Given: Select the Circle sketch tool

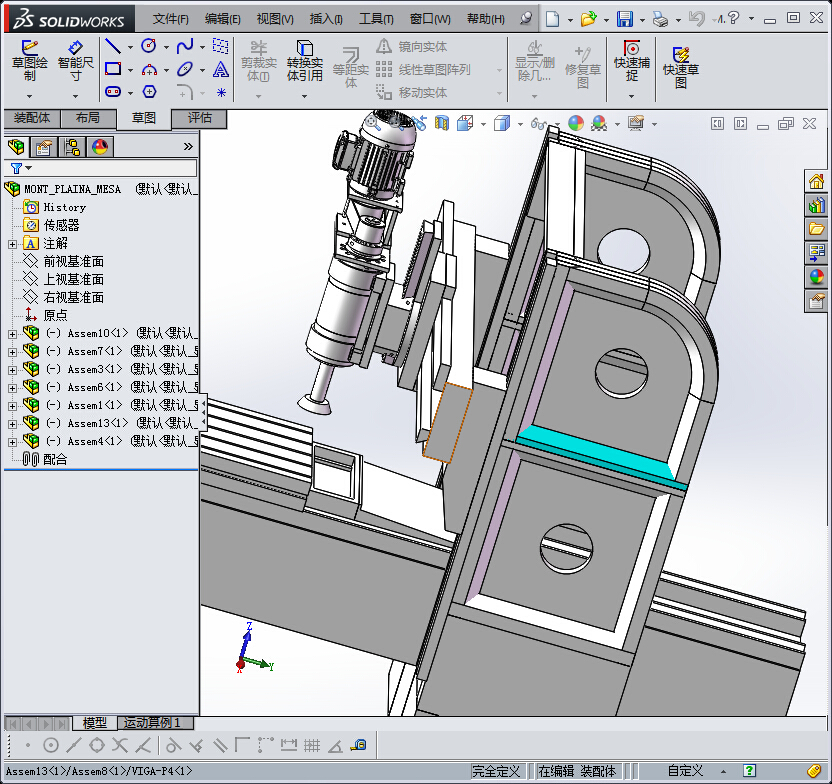Looking at the screenshot, I should tap(149, 47).
